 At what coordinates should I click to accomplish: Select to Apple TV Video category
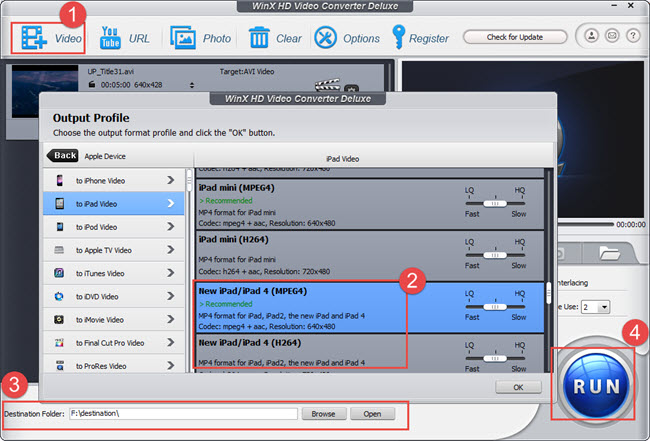coord(114,250)
